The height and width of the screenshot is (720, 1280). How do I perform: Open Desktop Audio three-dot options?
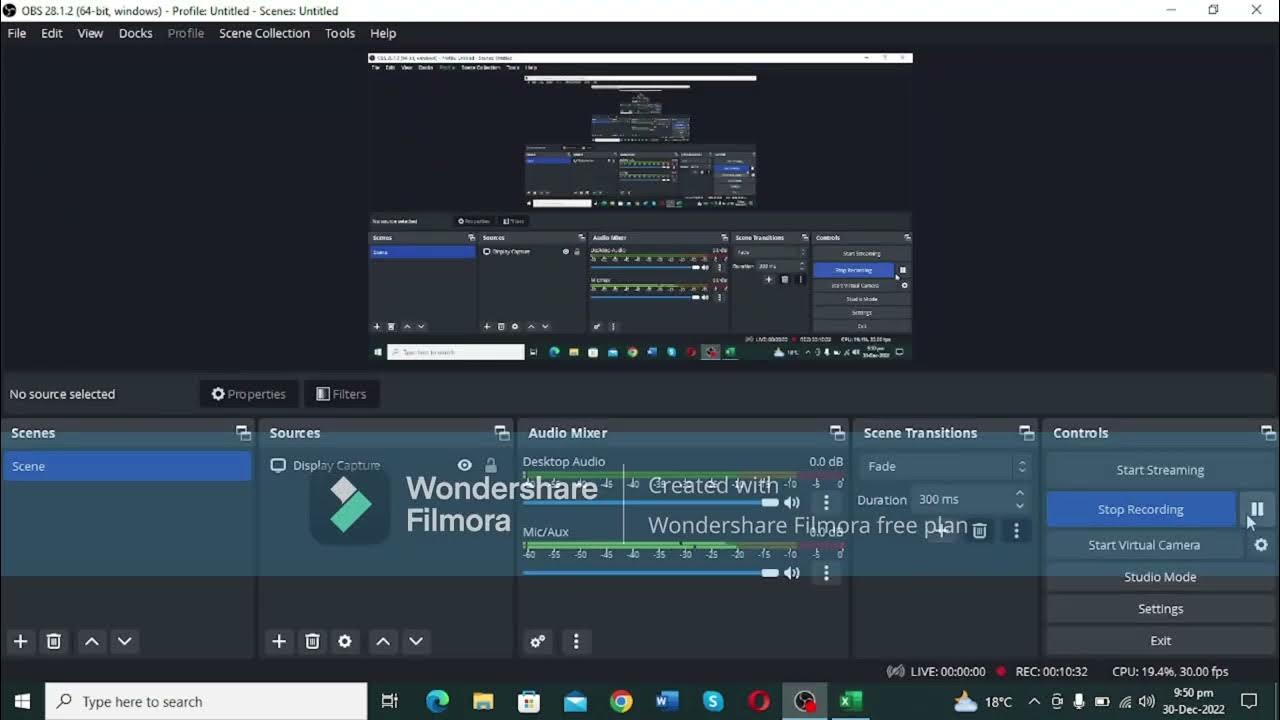(826, 502)
